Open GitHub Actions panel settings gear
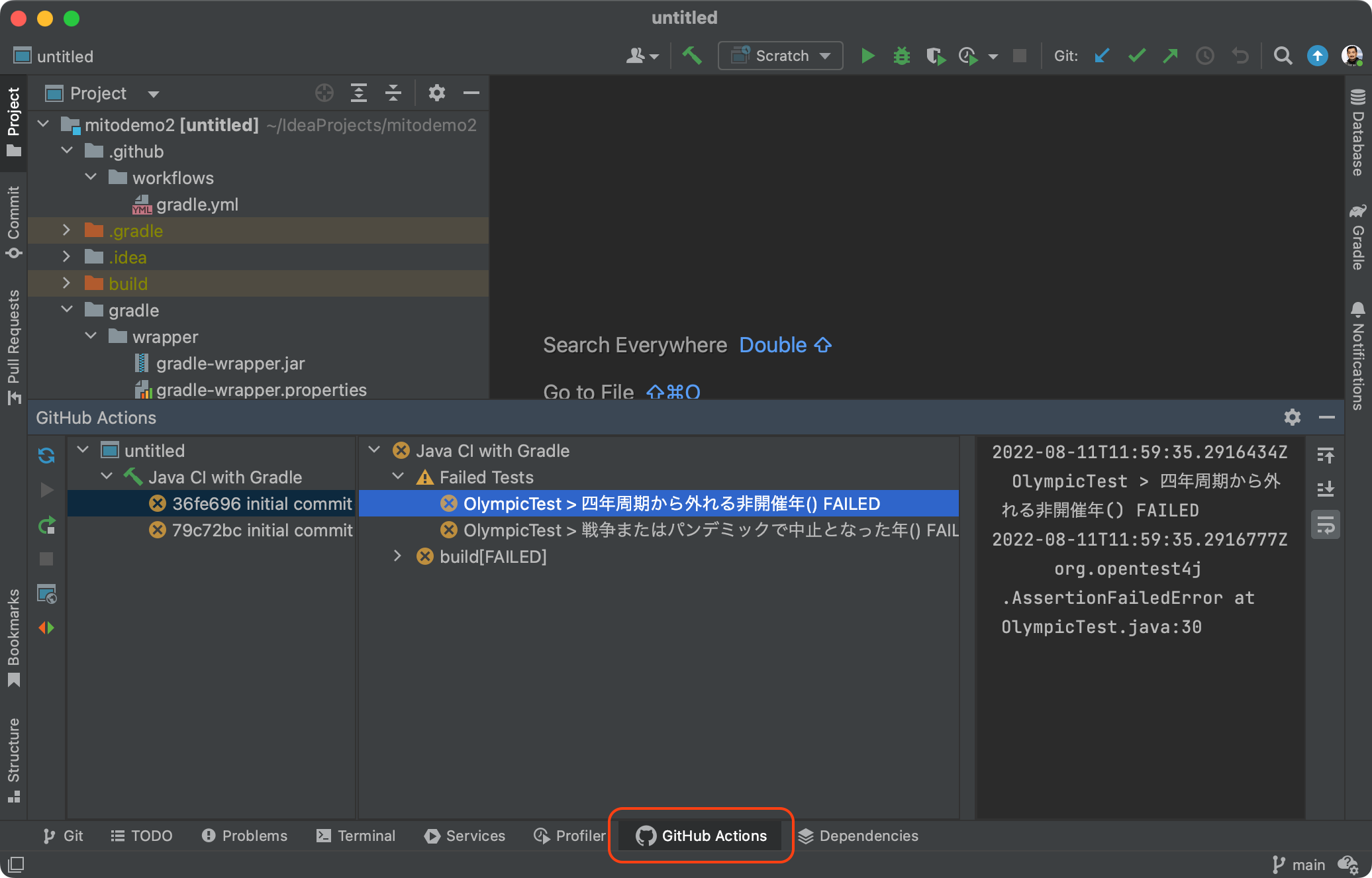The width and height of the screenshot is (1372, 878). tap(1293, 417)
